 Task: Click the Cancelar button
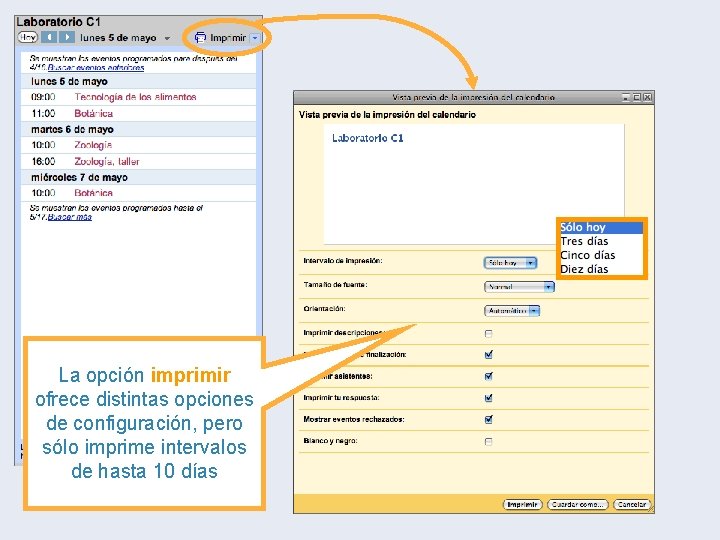tap(632, 504)
